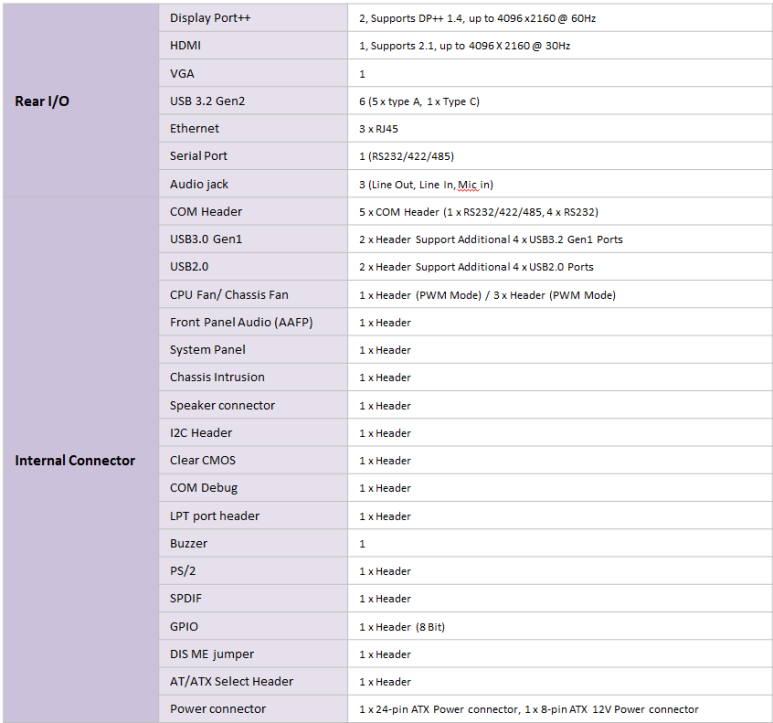
Task: Select the 'Supports 2.1' HDMI 30Hz value
Action: (465, 46)
